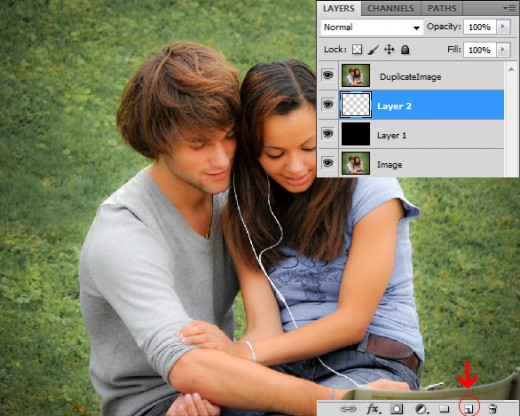
Task: Click the Fill value field
Action: 480,50
